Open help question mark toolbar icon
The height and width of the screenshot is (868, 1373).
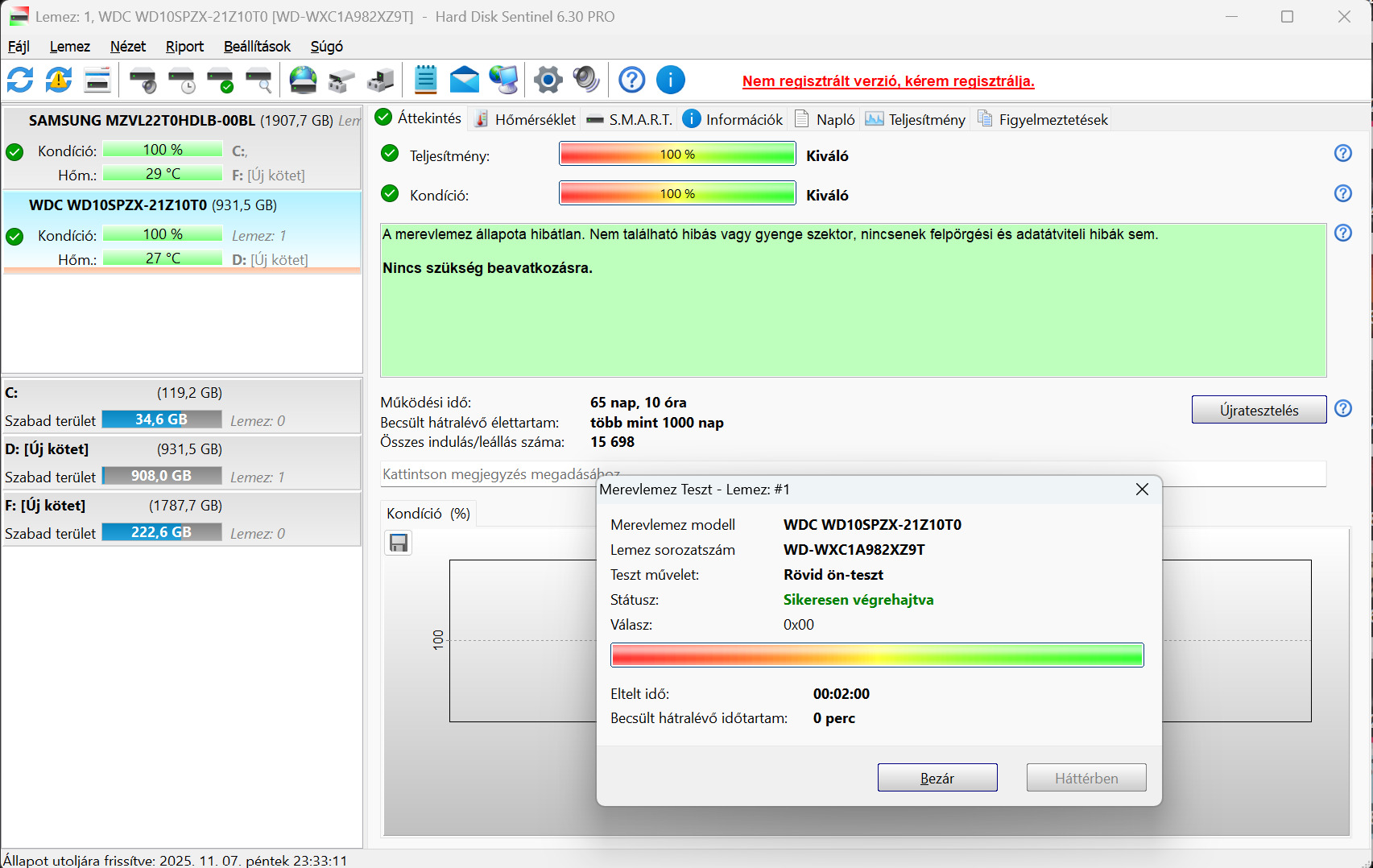[x=632, y=80]
